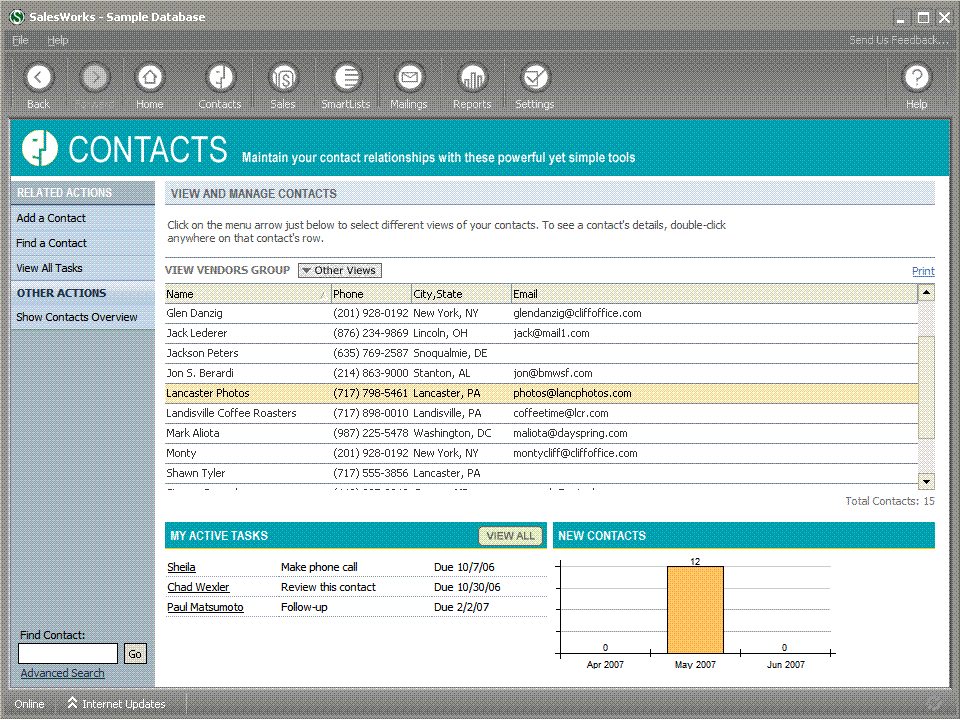Select Add a Contact action

pyautogui.click(x=51, y=218)
